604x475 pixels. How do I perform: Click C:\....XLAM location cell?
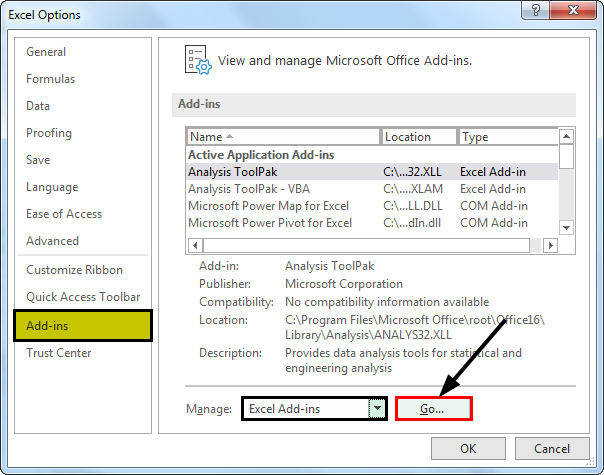413,189
